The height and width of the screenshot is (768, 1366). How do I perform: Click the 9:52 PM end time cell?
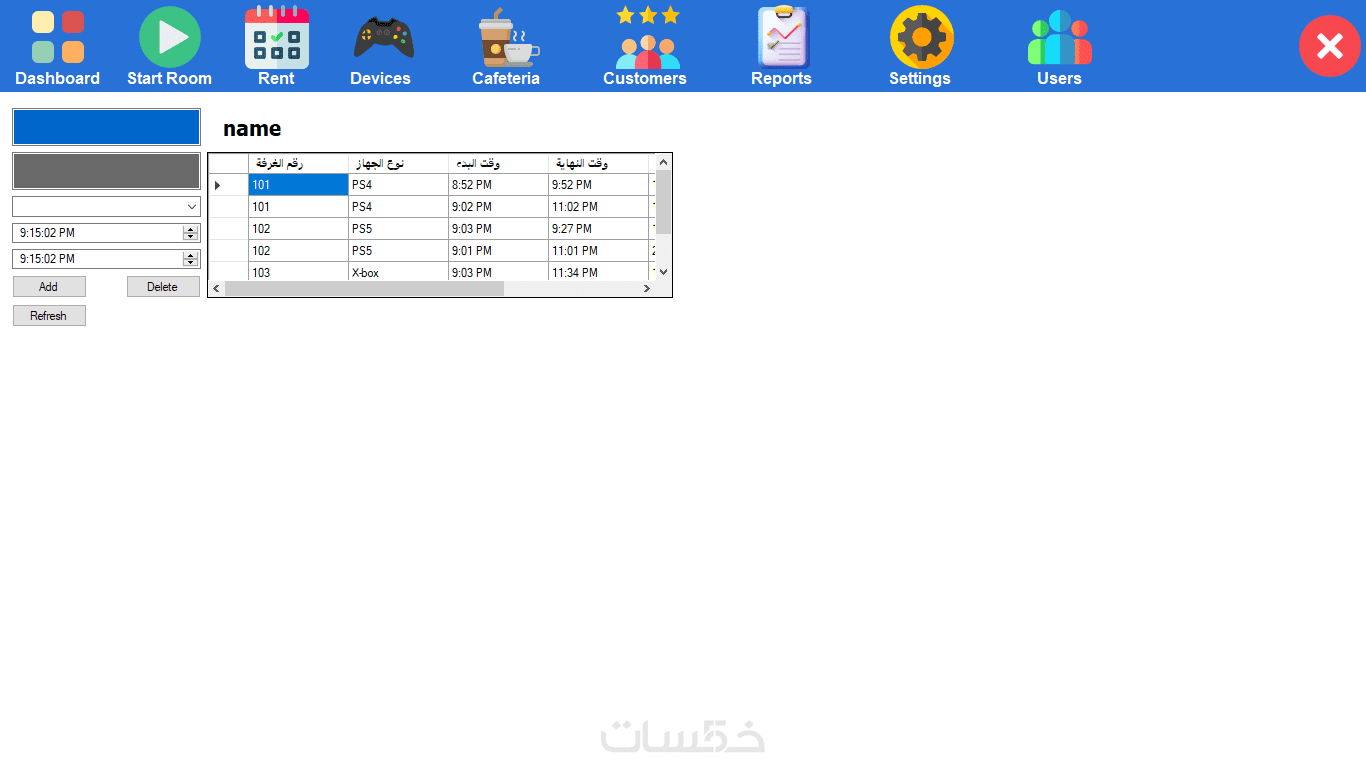point(598,185)
